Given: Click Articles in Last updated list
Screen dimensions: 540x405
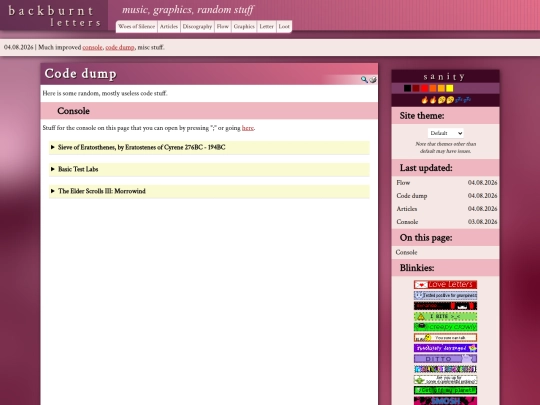Looking at the screenshot, I should pos(407,209).
